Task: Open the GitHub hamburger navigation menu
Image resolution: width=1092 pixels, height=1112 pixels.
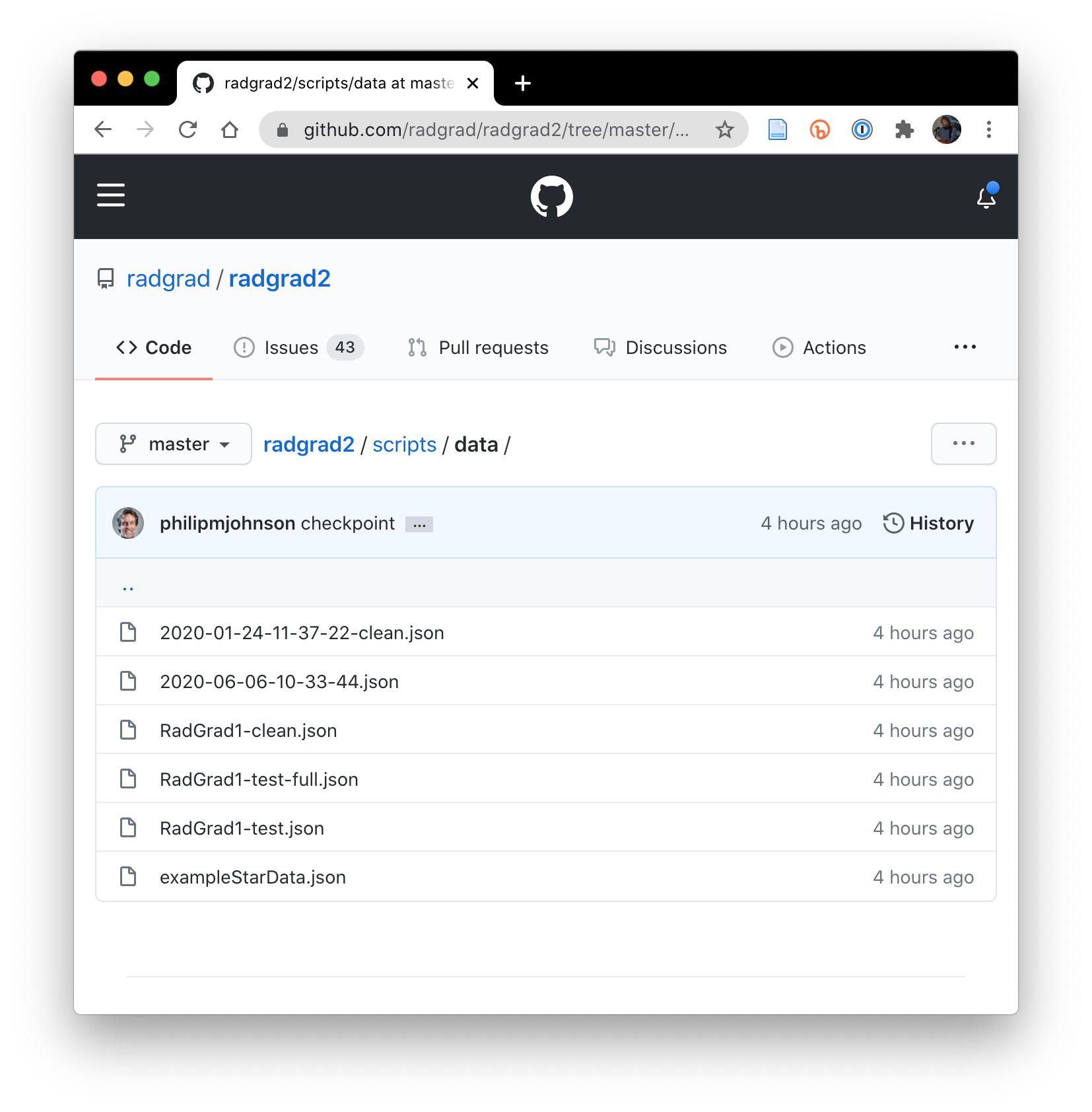Action: [111, 195]
